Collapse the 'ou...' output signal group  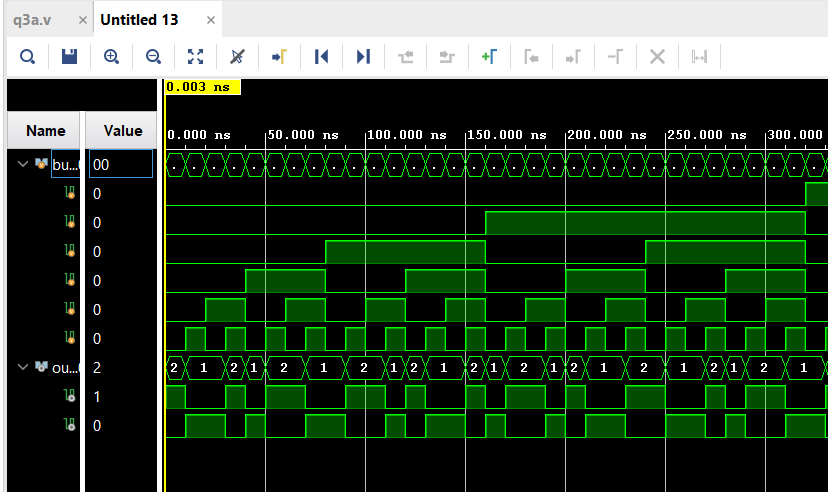pyautogui.click(x=23, y=368)
